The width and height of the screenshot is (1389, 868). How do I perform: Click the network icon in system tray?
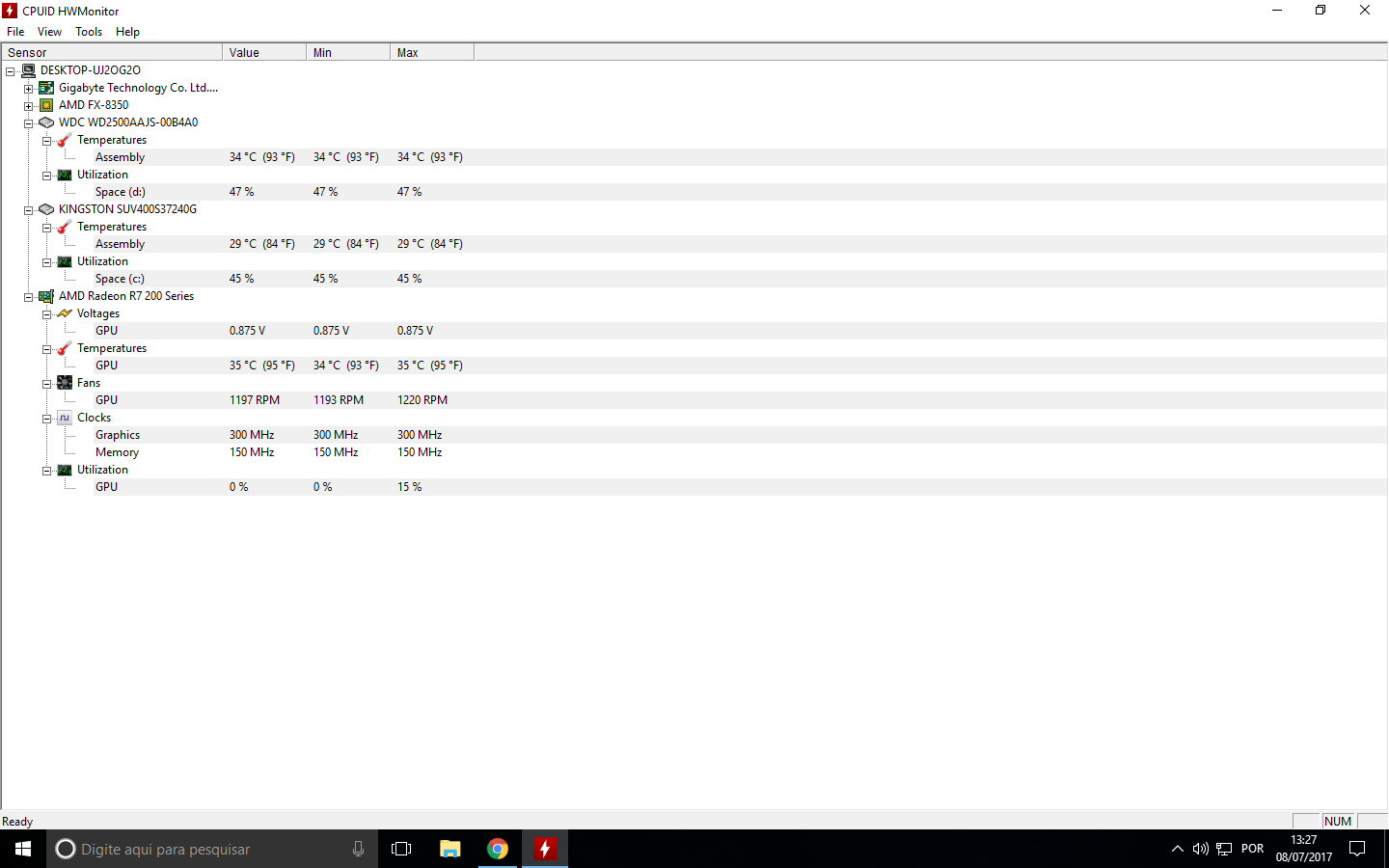coord(1224,849)
